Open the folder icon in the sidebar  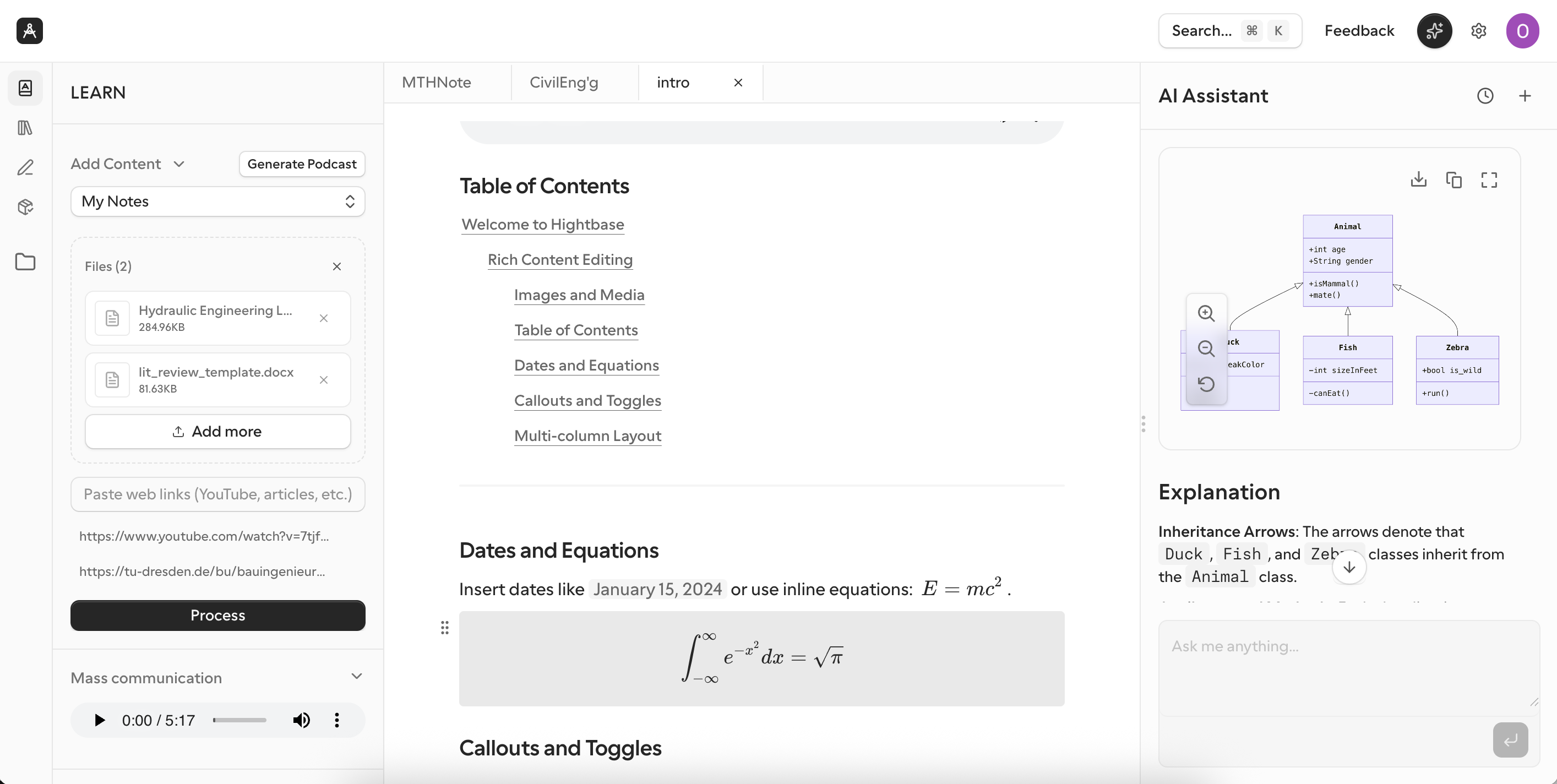point(25,261)
